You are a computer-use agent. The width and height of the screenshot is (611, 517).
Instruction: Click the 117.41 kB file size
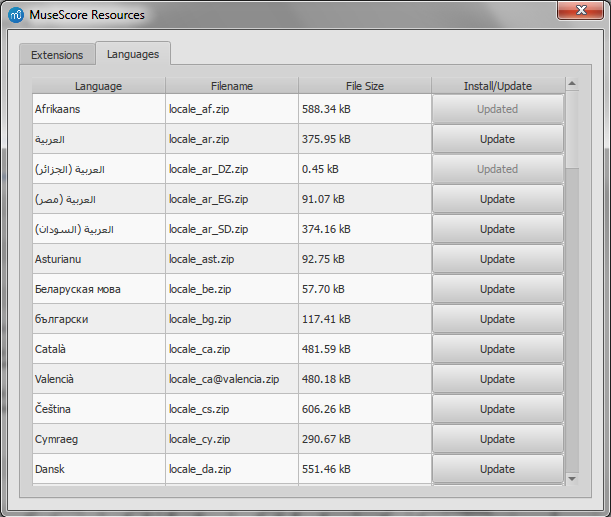click(x=326, y=319)
